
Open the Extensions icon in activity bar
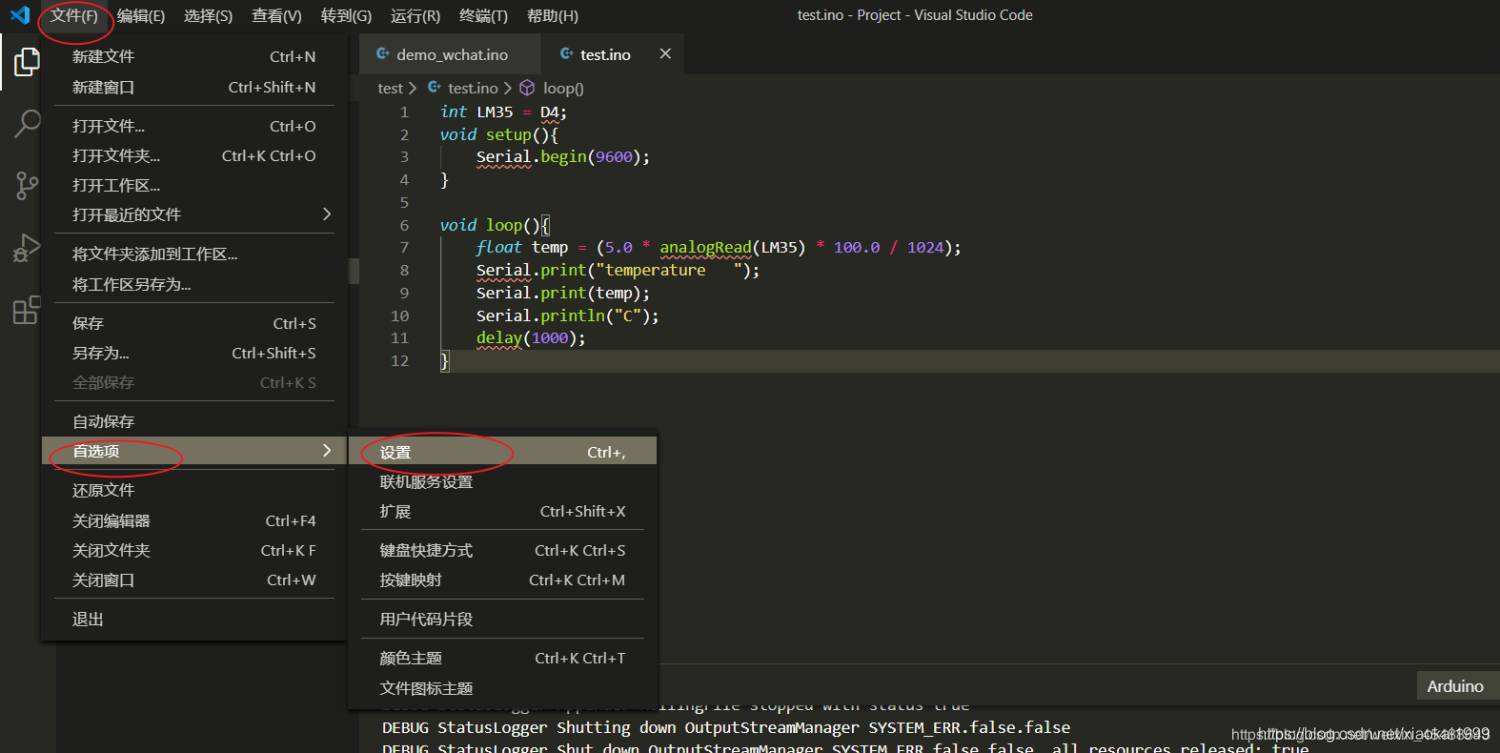click(27, 310)
